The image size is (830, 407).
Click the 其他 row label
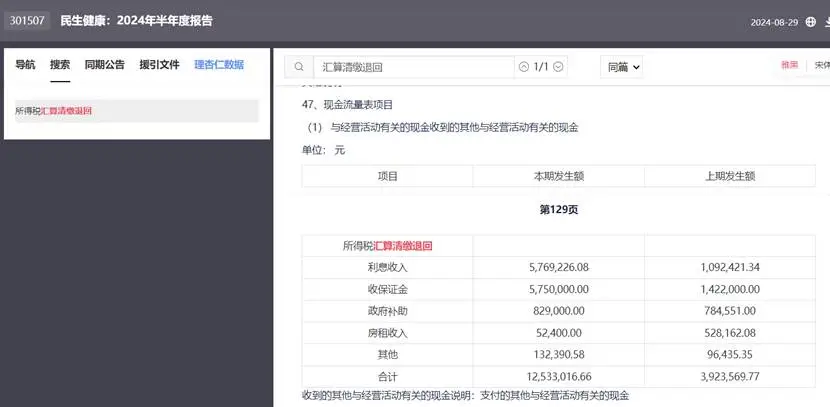[387, 355]
